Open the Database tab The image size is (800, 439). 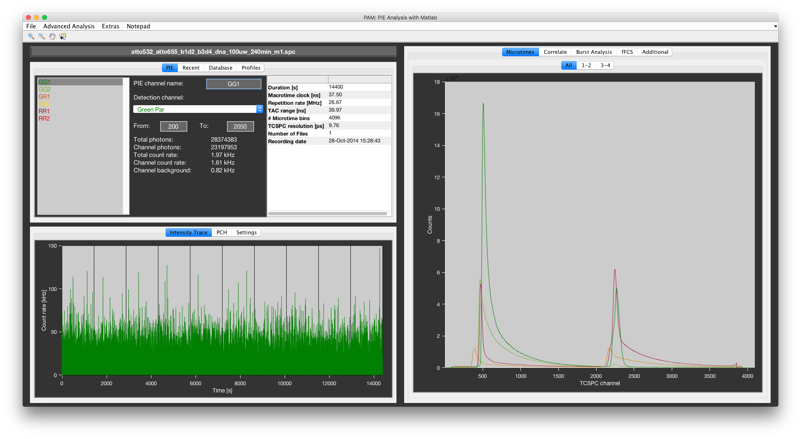(x=220, y=68)
